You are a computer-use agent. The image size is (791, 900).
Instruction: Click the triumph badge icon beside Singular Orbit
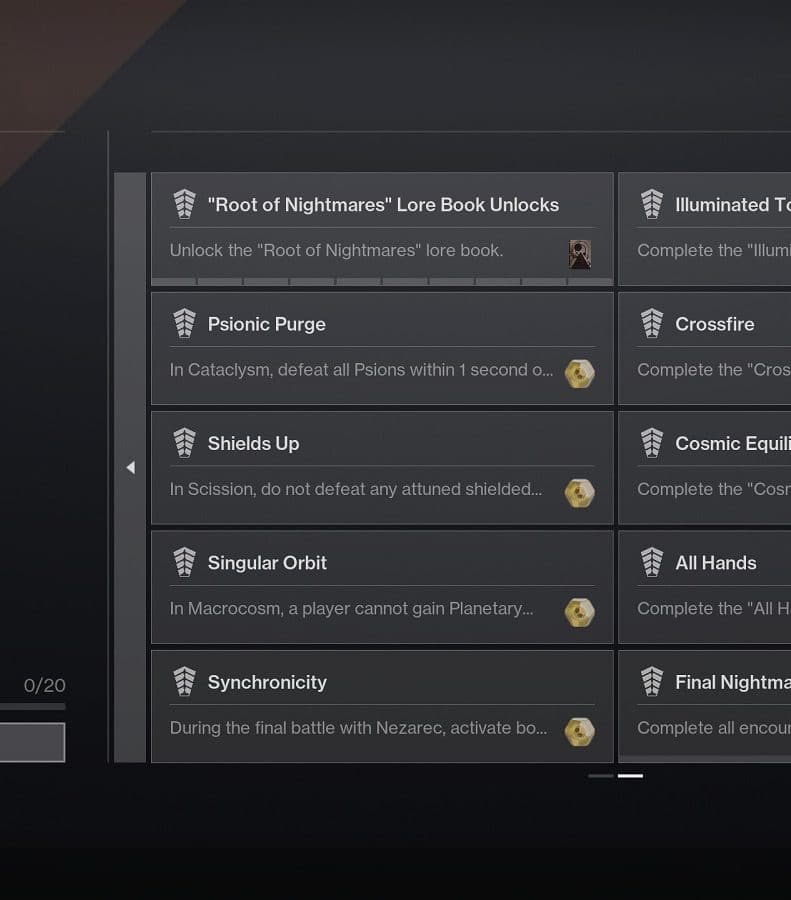(x=184, y=562)
